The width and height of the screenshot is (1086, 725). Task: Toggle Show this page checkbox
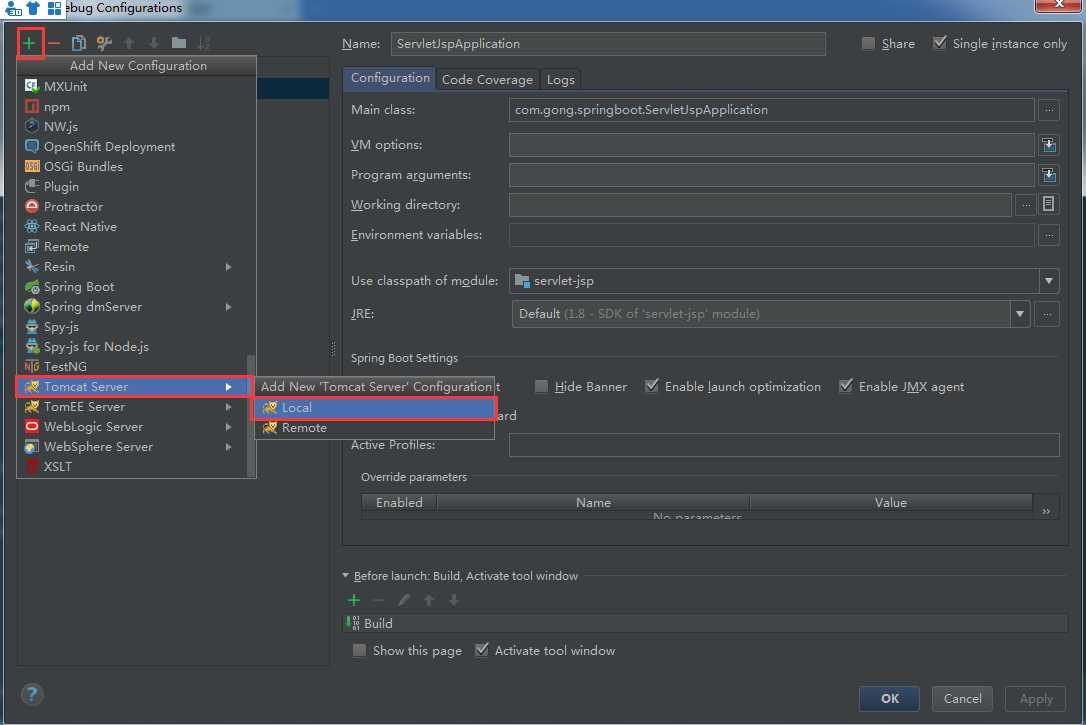click(x=359, y=650)
